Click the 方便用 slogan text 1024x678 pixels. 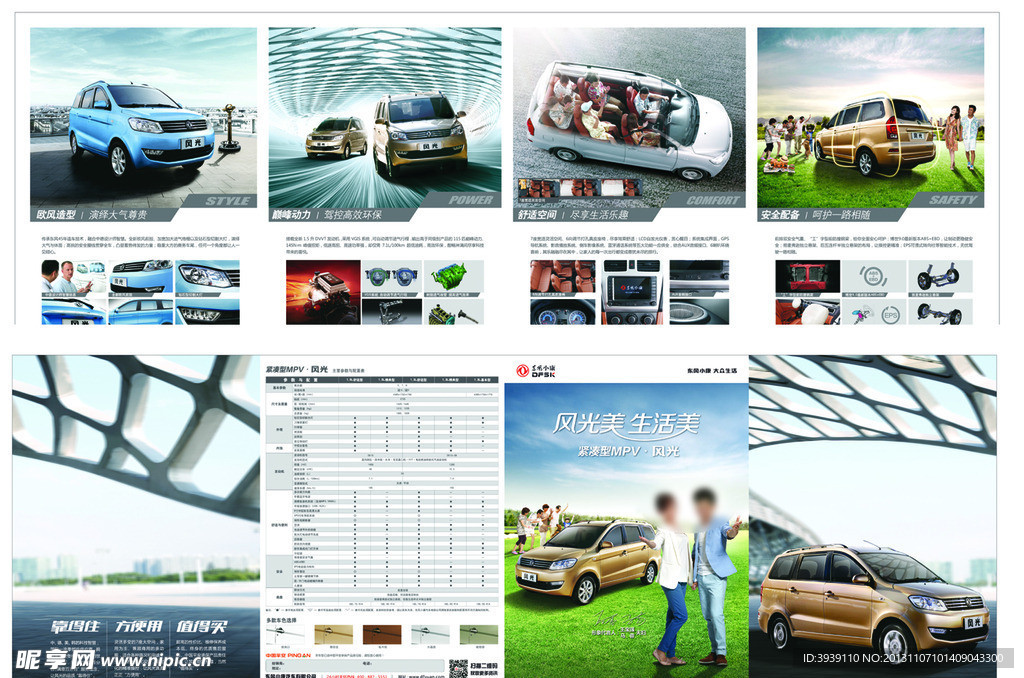(x=138, y=626)
